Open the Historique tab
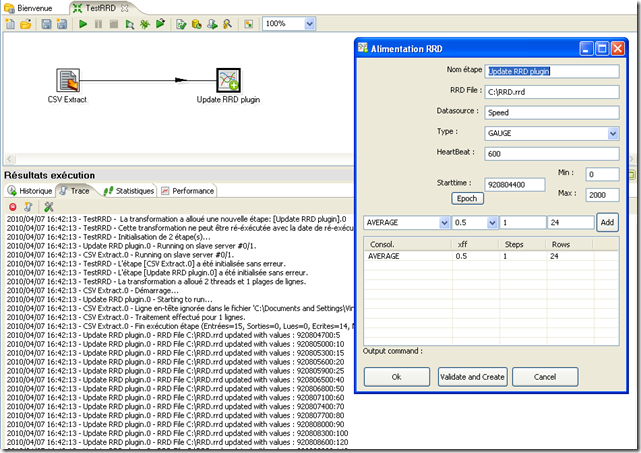Screen dimensions: 641x453 (x=30, y=191)
